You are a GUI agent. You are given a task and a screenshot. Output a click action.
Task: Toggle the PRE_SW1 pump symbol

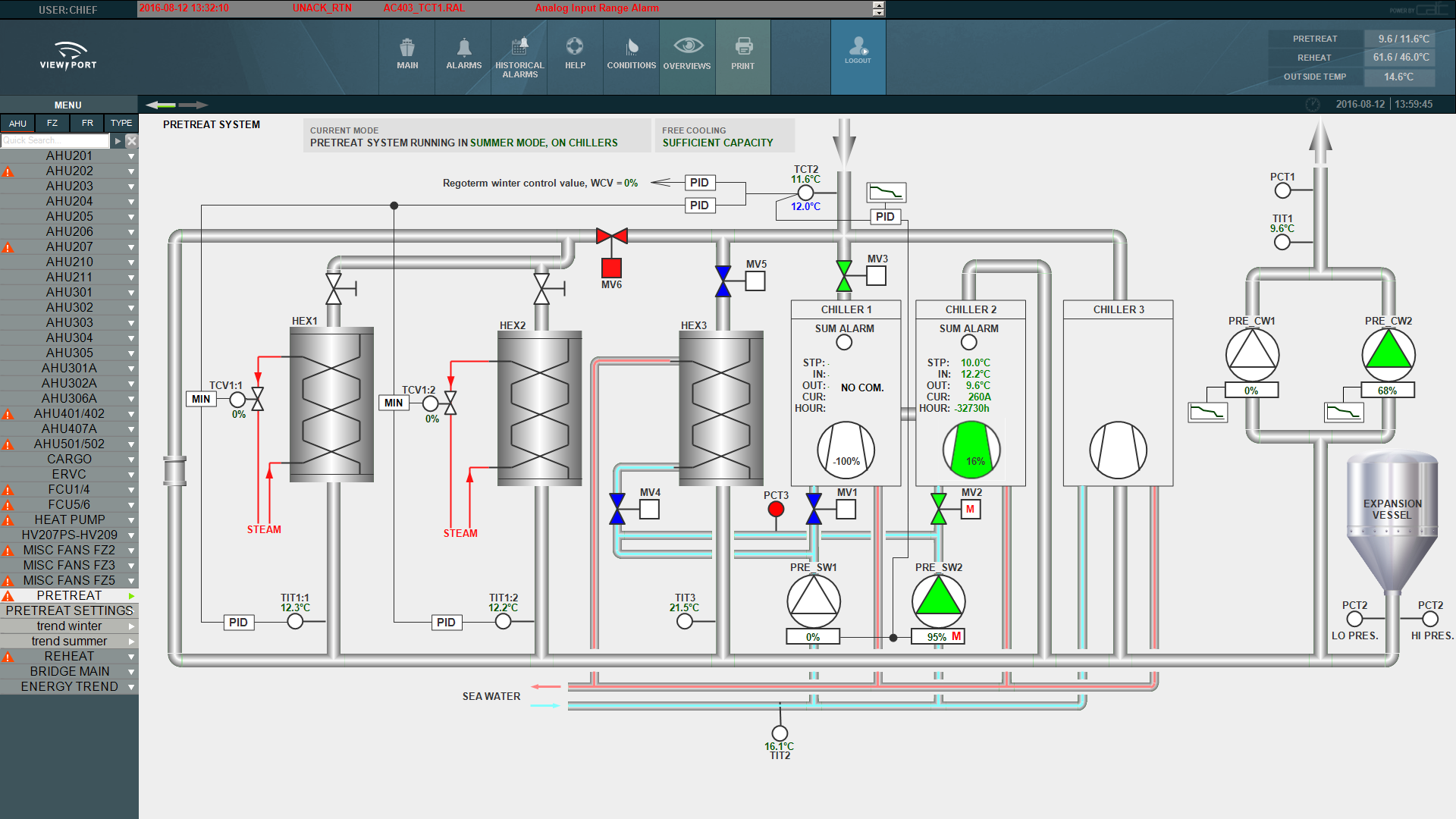tap(814, 601)
